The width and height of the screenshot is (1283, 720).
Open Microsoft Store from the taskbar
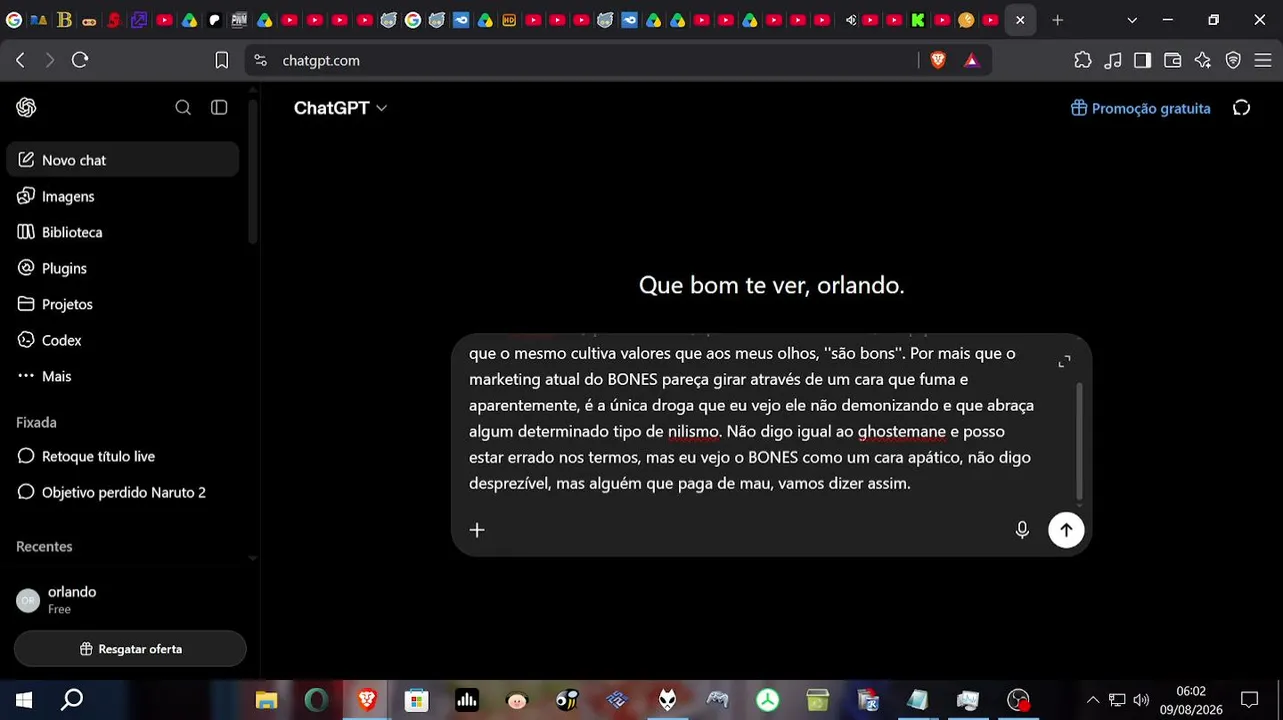(416, 700)
